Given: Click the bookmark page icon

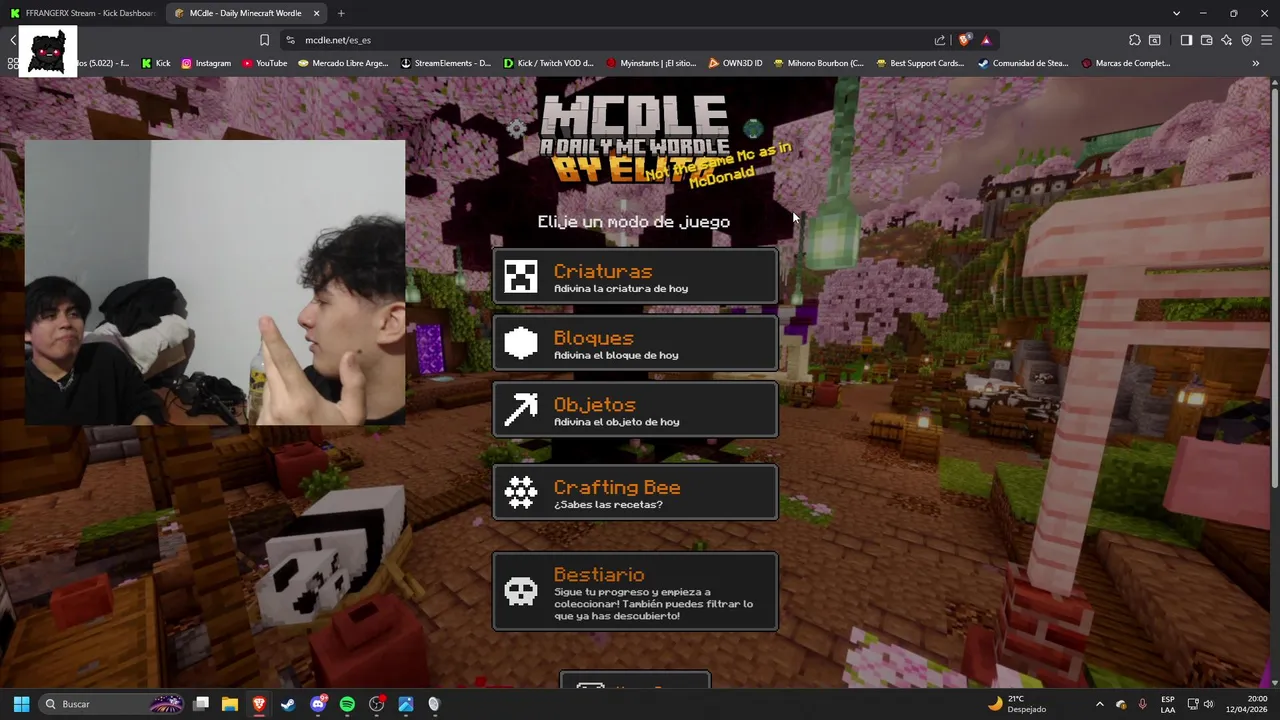Looking at the screenshot, I should [264, 40].
